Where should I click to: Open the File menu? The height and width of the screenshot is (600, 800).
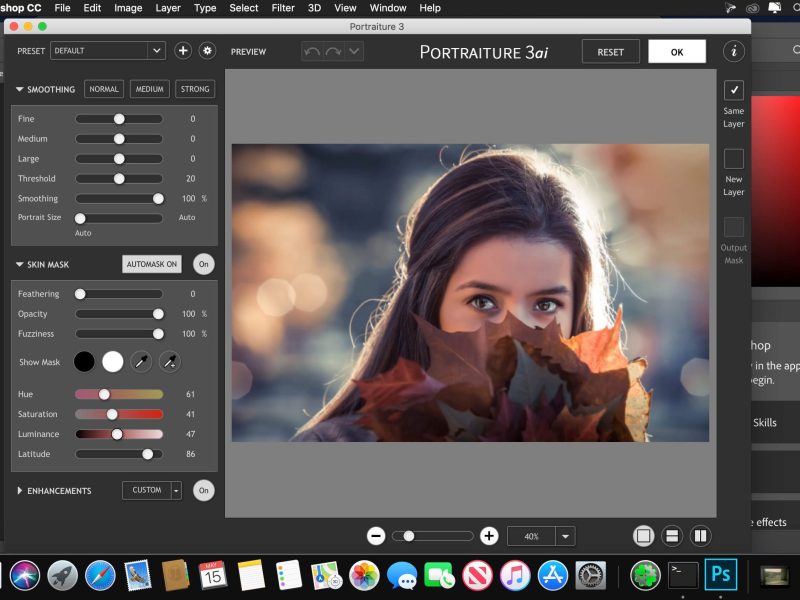tap(62, 8)
